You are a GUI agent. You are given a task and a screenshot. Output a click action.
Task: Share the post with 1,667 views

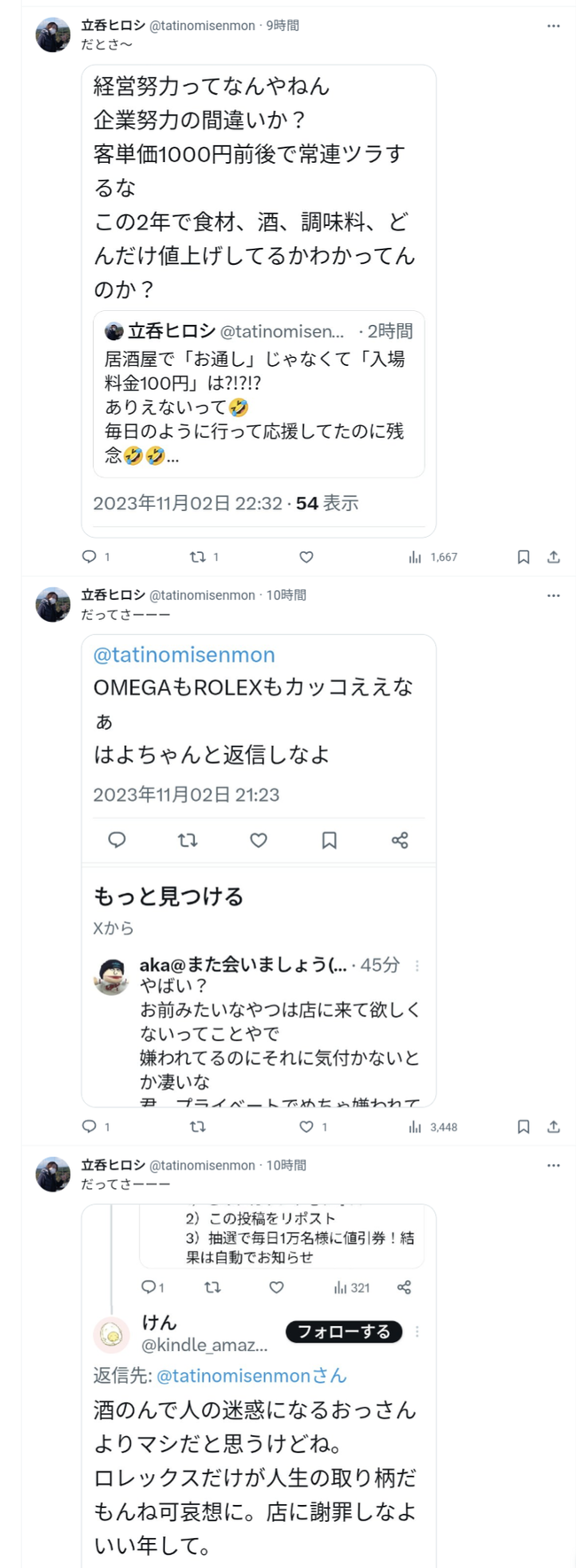554,556
